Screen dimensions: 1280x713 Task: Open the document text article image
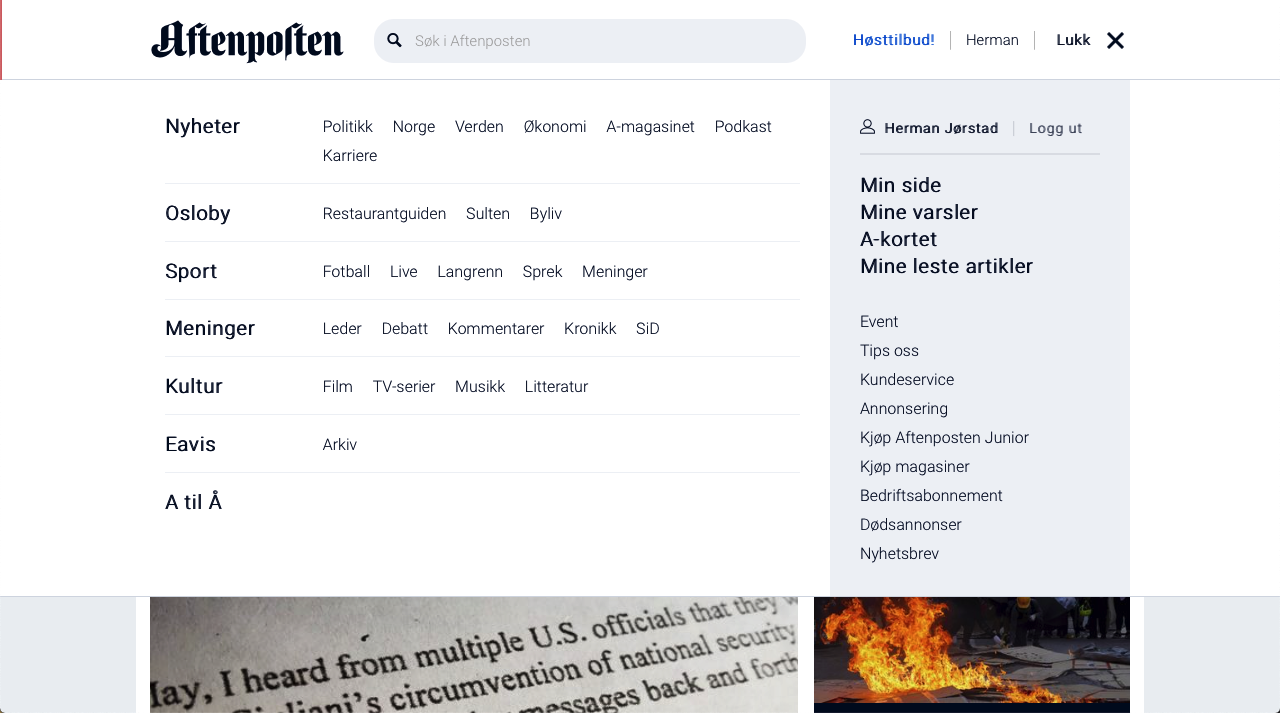474,655
